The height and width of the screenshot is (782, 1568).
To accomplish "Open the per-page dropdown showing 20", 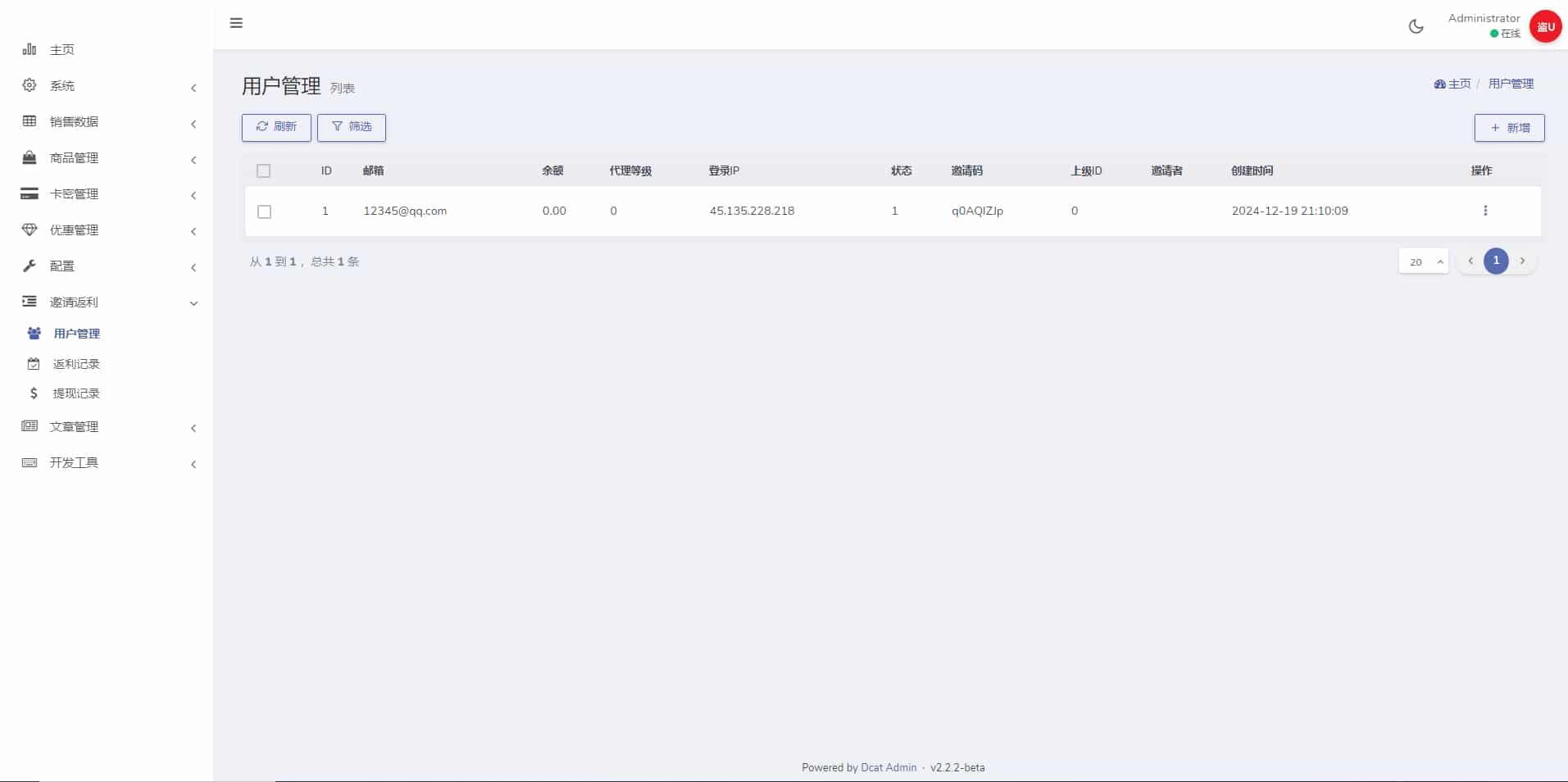I will (x=1424, y=261).
